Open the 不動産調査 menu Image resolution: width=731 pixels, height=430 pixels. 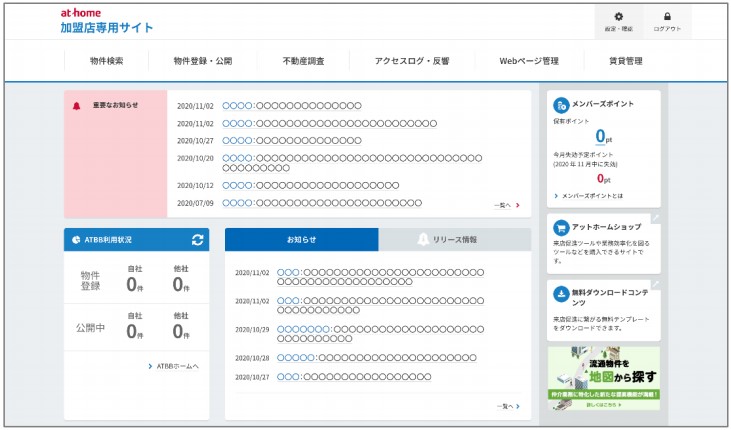(303, 61)
